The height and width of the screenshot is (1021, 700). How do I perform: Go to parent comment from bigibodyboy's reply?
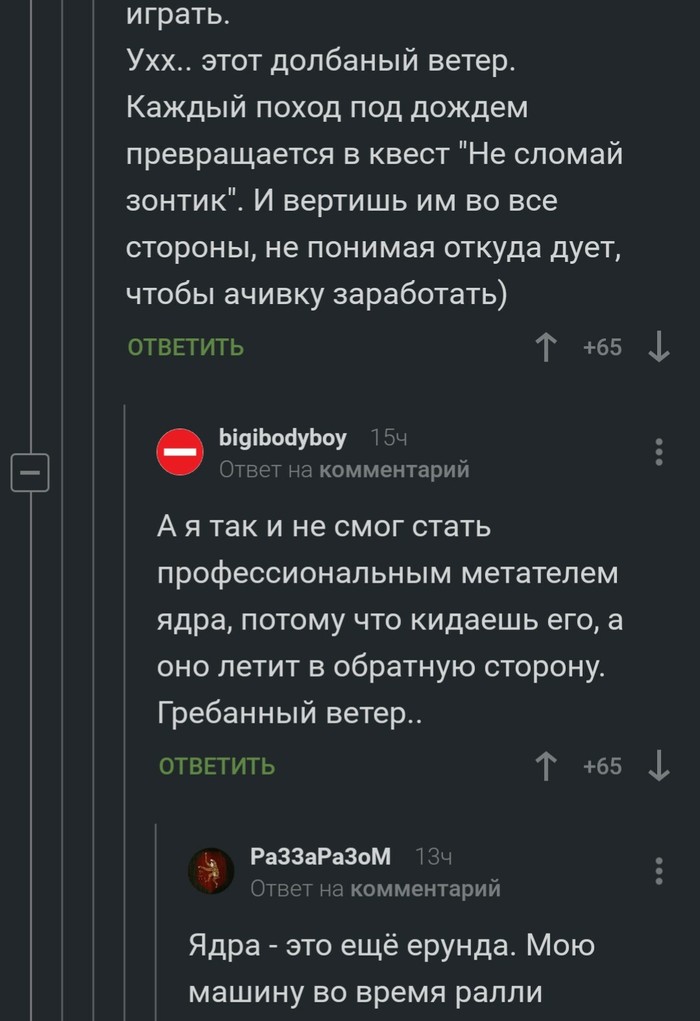coord(393,469)
